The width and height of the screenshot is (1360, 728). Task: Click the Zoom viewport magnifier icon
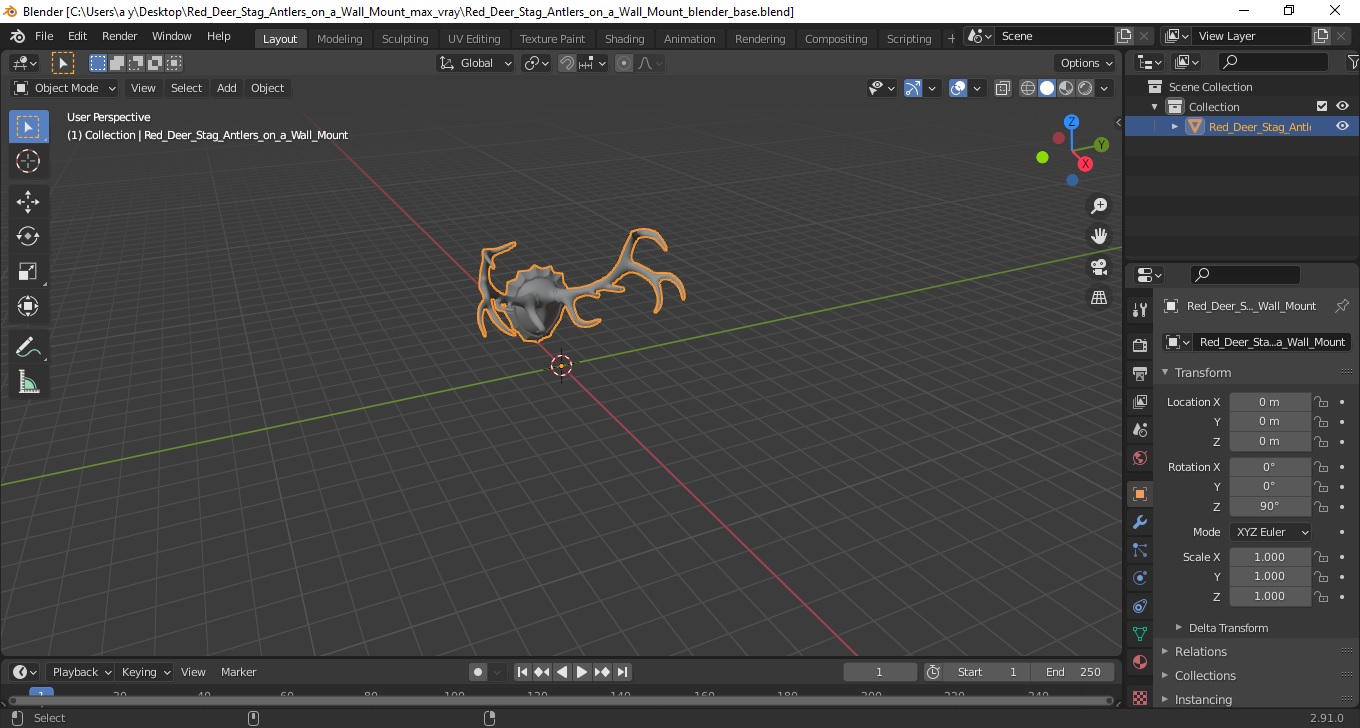pos(1099,206)
